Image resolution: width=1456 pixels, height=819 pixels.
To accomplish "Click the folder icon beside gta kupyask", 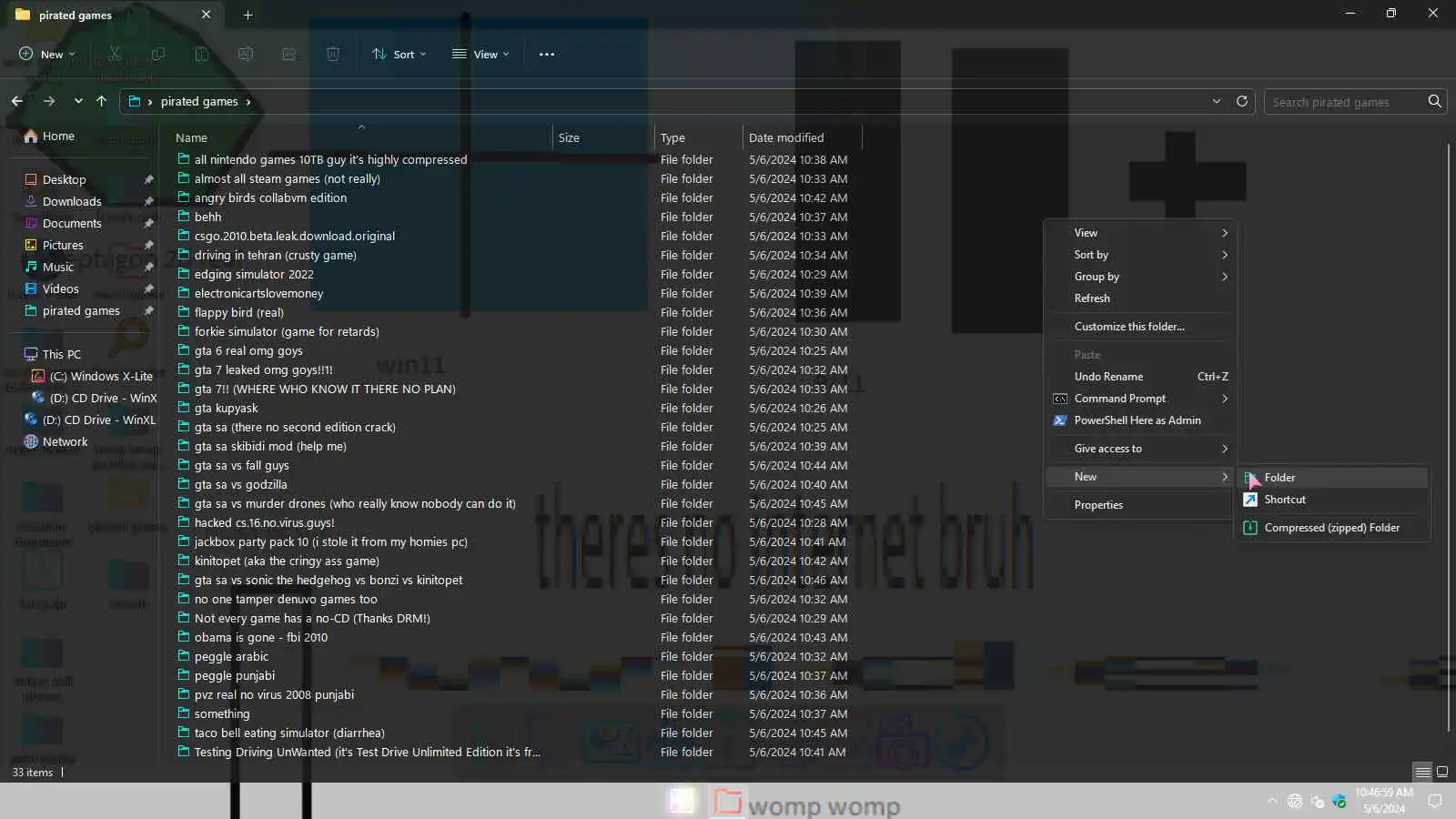I will pyautogui.click(x=184, y=408).
